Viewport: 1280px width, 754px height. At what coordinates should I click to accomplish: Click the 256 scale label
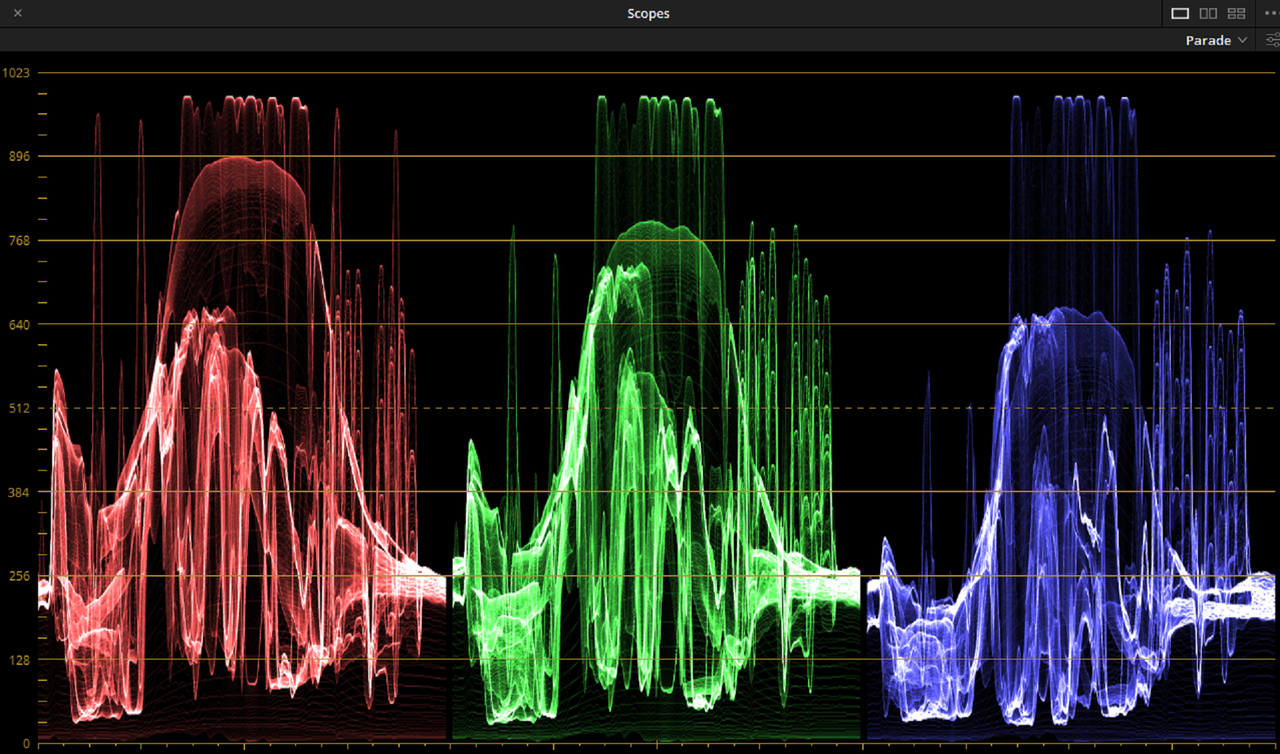click(x=20, y=576)
